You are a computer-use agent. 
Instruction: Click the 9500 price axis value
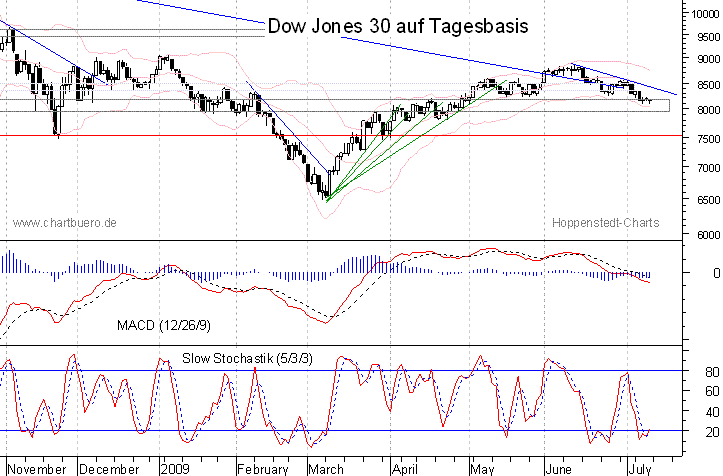(x=709, y=37)
